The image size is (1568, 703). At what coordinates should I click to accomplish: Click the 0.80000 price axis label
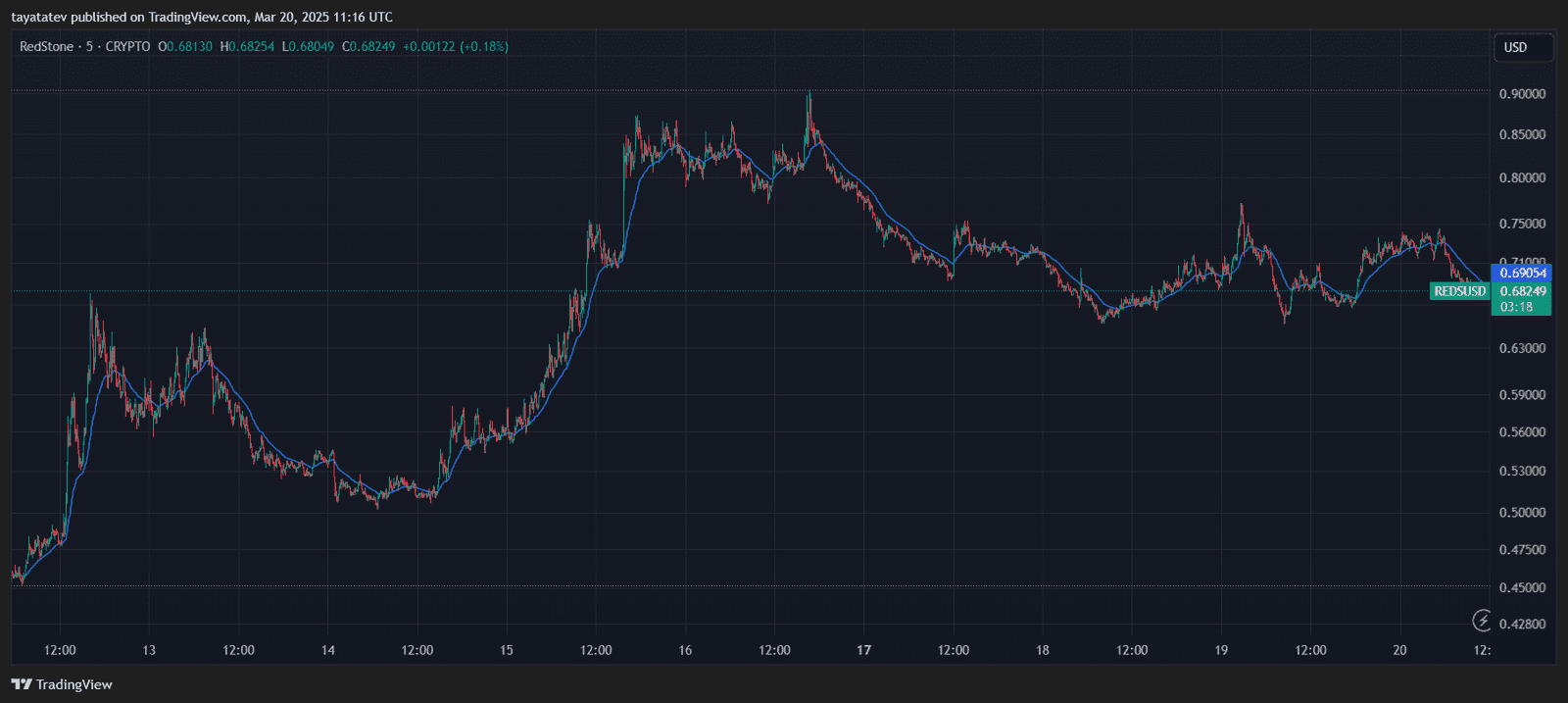coord(1522,177)
